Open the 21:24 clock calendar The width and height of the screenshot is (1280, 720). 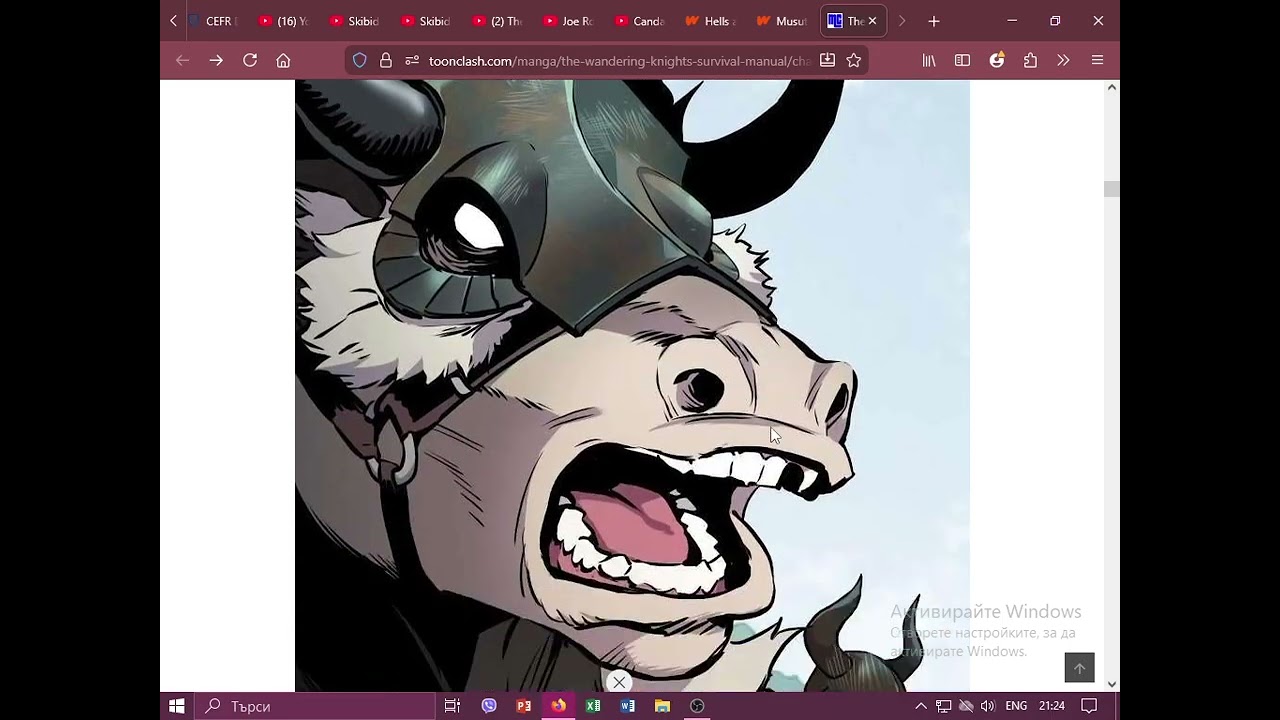pos(1051,706)
